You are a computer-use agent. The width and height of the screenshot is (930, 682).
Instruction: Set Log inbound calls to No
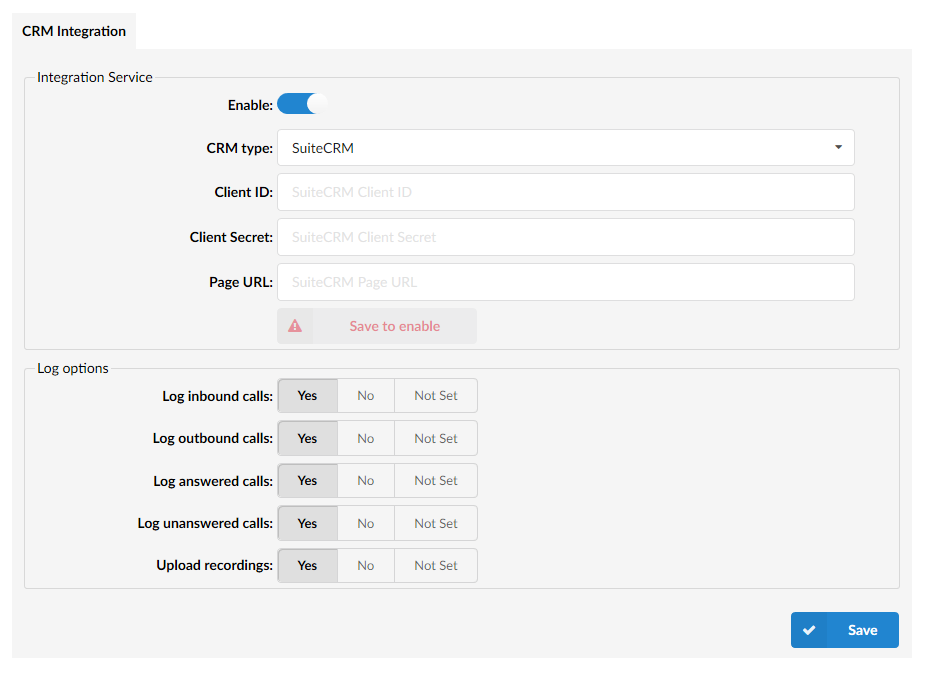pyautogui.click(x=366, y=396)
